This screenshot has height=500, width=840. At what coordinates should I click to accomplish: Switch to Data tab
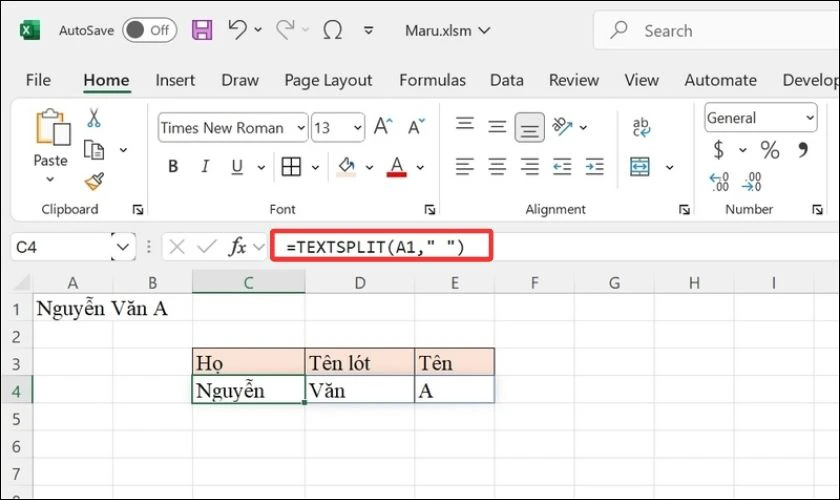pos(507,80)
